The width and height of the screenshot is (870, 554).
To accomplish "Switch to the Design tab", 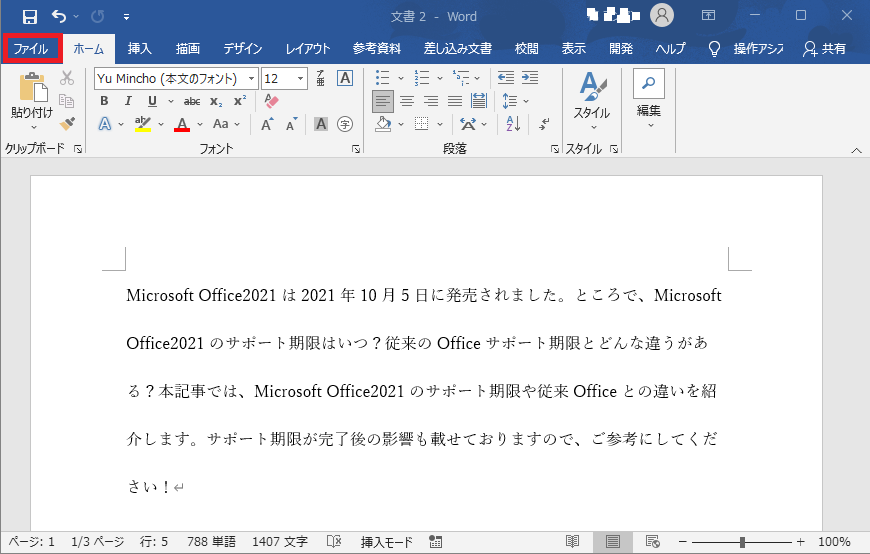I will pos(242,49).
